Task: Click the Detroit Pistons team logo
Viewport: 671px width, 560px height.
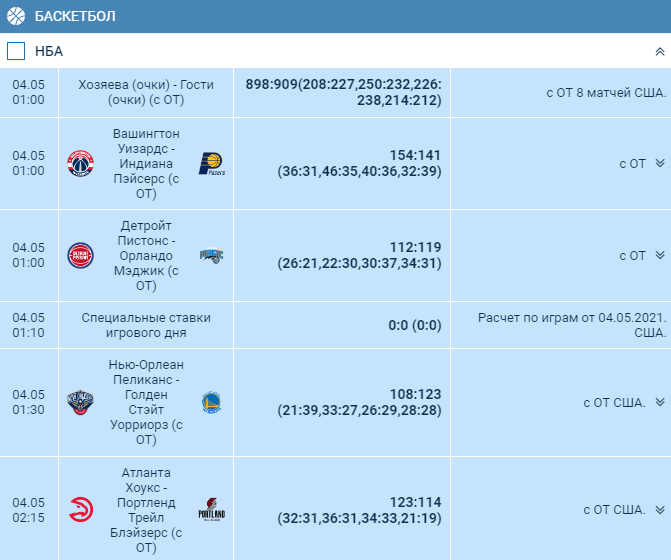Action: click(80, 255)
